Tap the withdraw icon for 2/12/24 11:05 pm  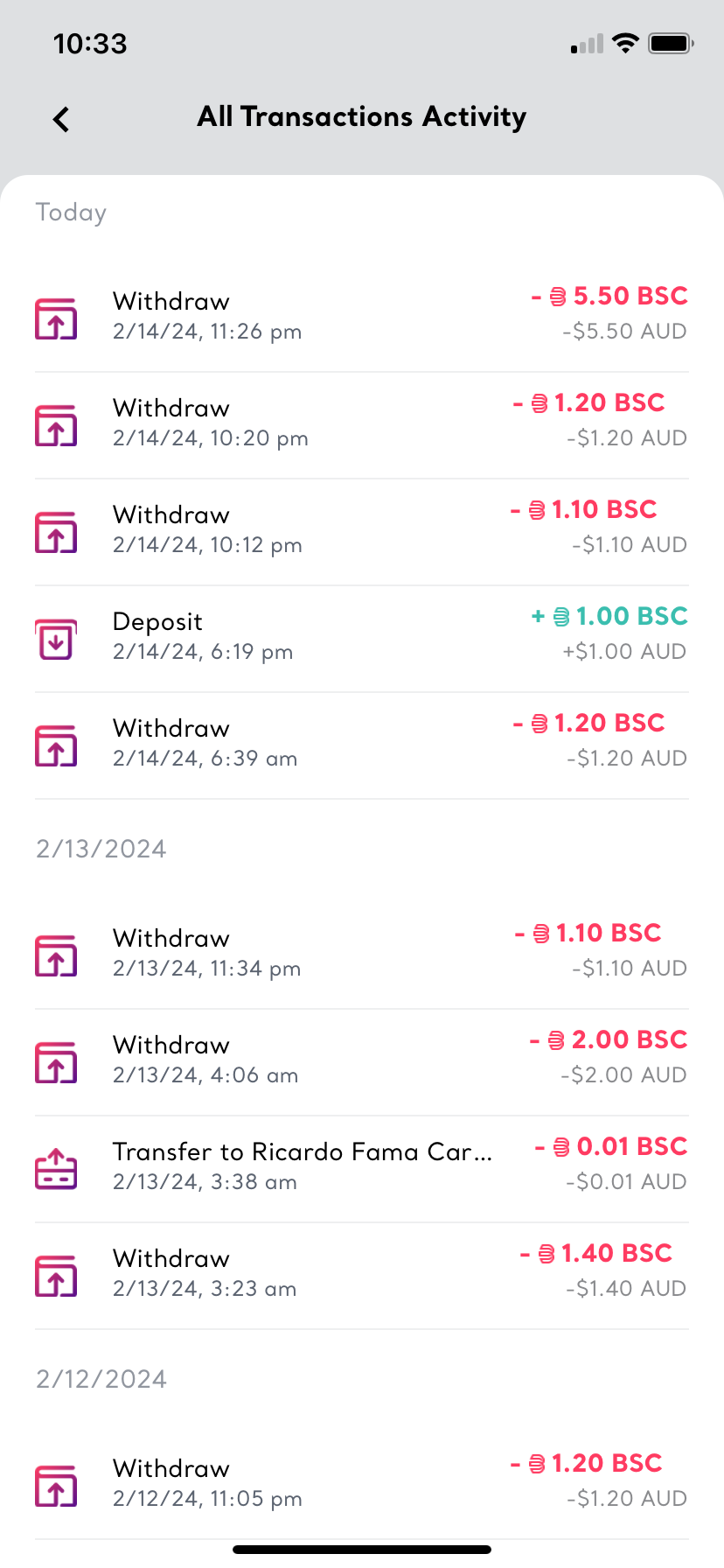pyautogui.click(x=56, y=1486)
